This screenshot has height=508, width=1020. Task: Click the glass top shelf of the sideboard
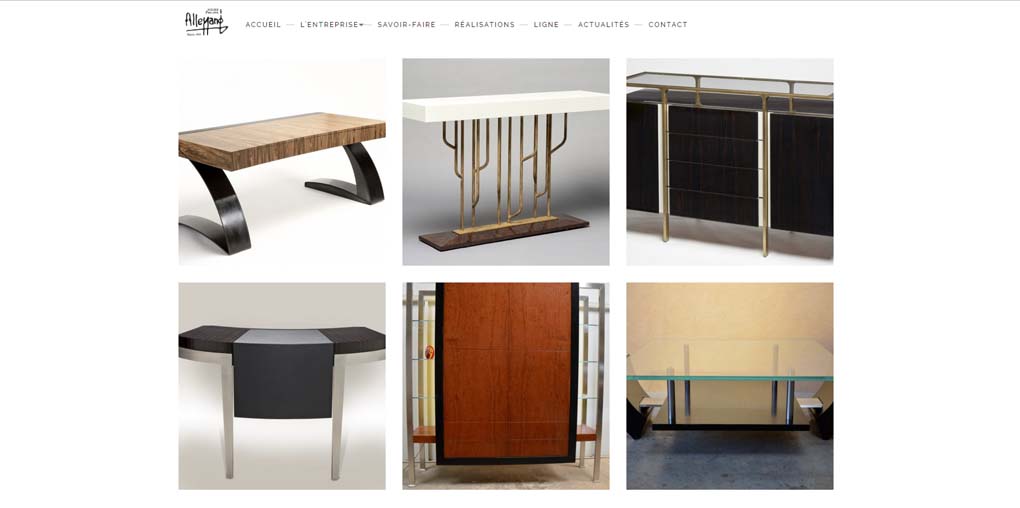(730, 85)
